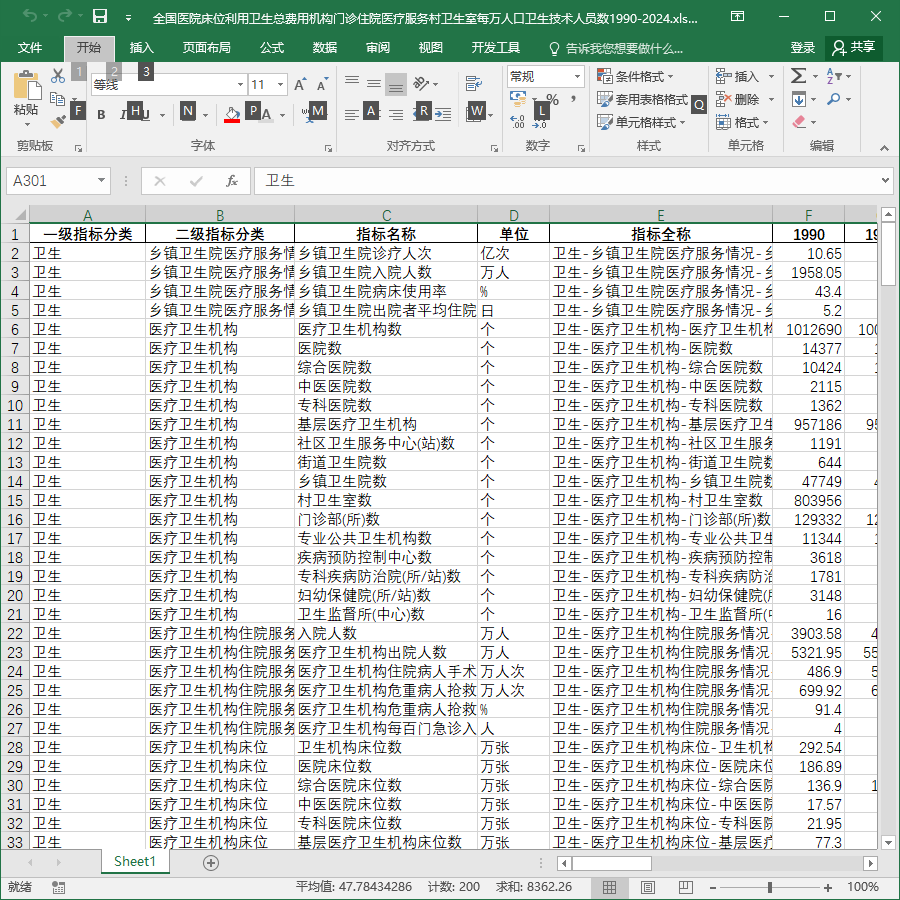Toggle Bold formatting button
900x900 pixels.
[101, 115]
